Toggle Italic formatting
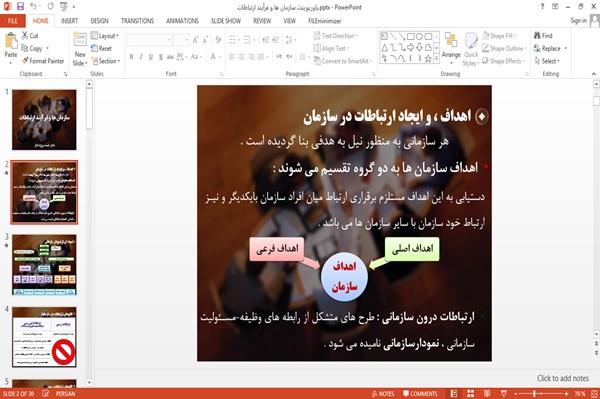 (141, 57)
